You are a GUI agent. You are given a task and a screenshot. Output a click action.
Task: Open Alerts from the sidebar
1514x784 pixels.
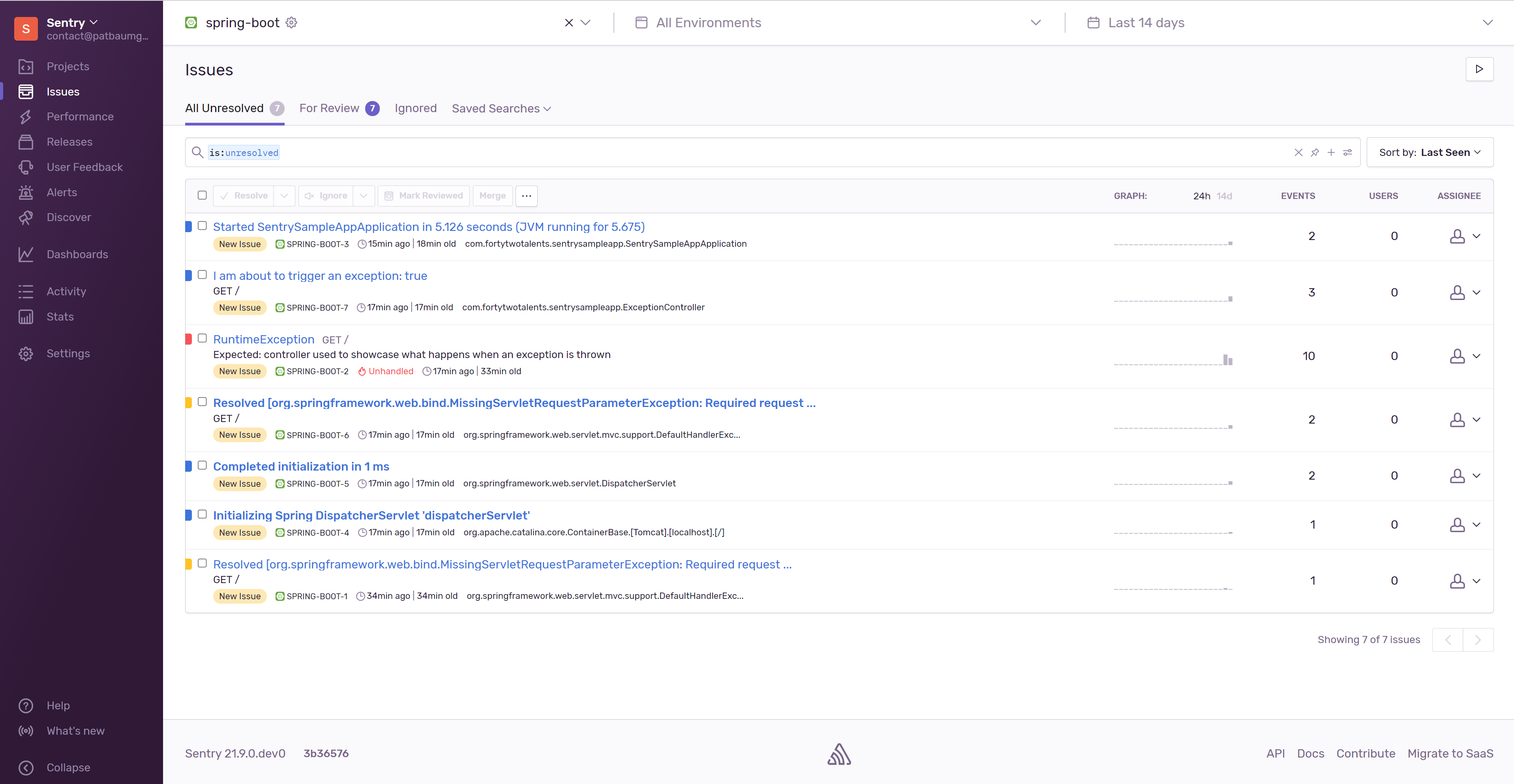coord(62,192)
